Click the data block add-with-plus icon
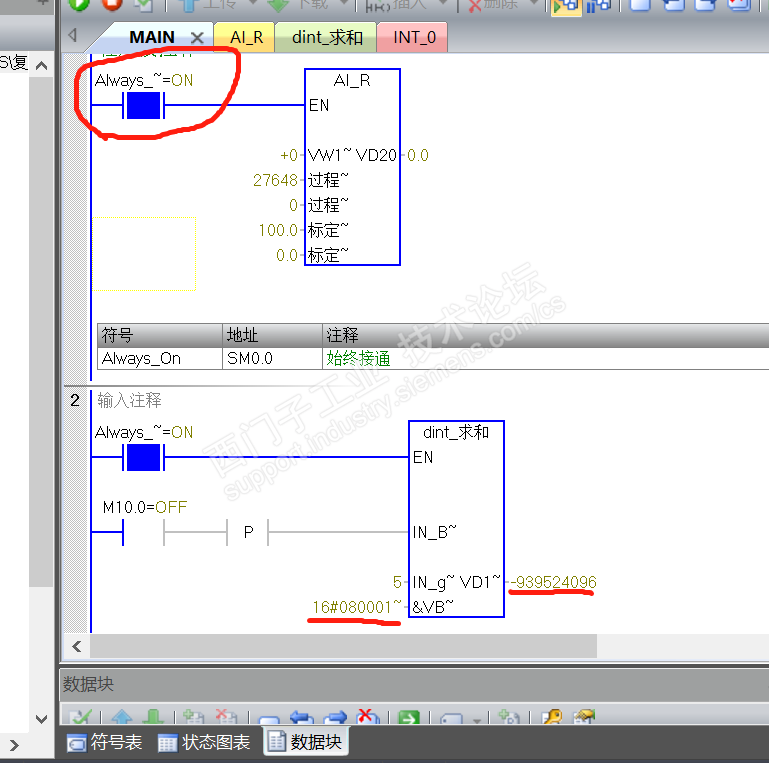 coord(509,717)
